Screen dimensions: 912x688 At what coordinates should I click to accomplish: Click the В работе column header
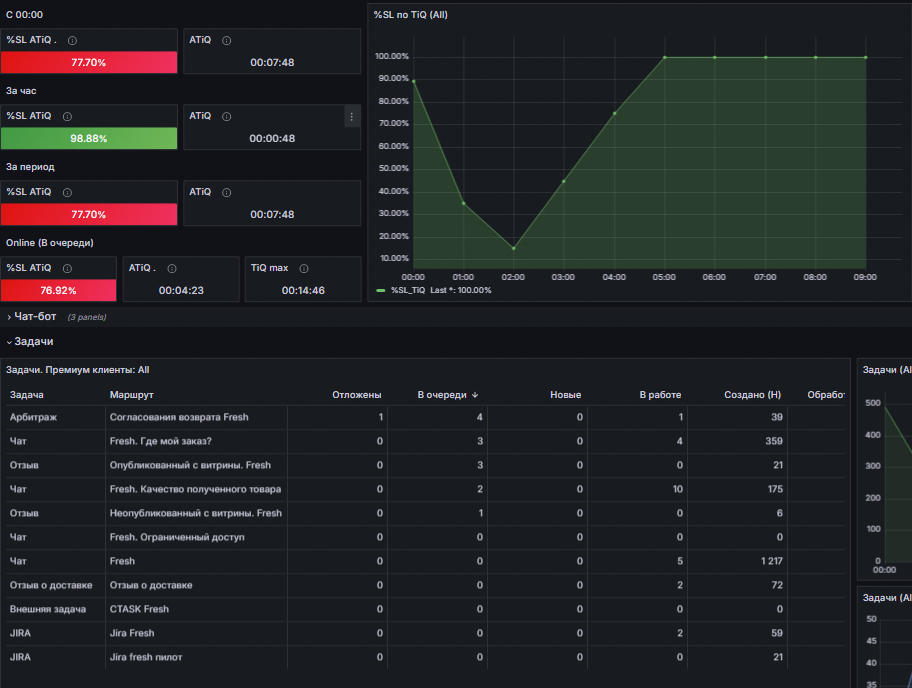click(660, 395)
